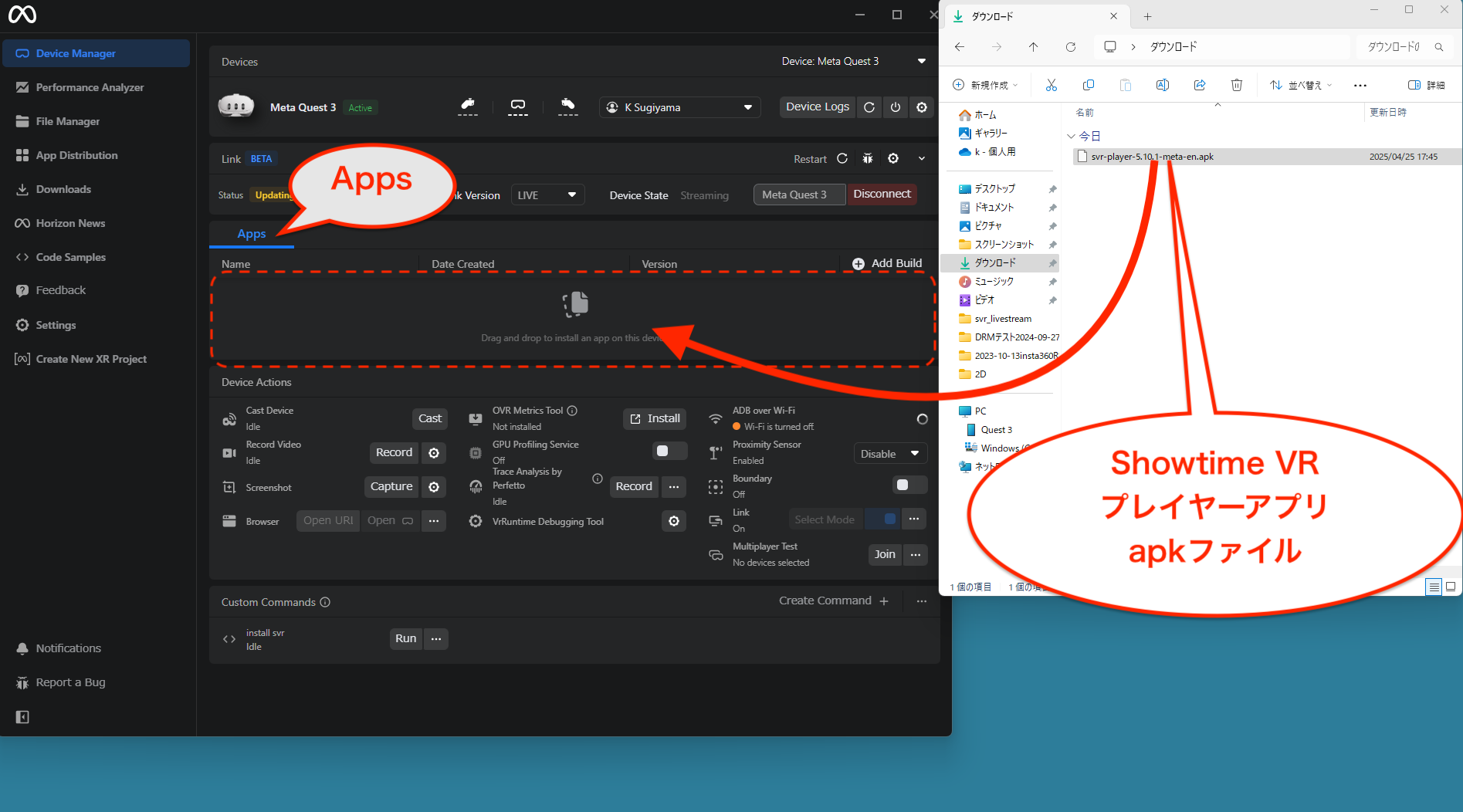Click the bug icon in Link header
The height and width of the screenshot is (812, 1463).
[x=868, y=158]
